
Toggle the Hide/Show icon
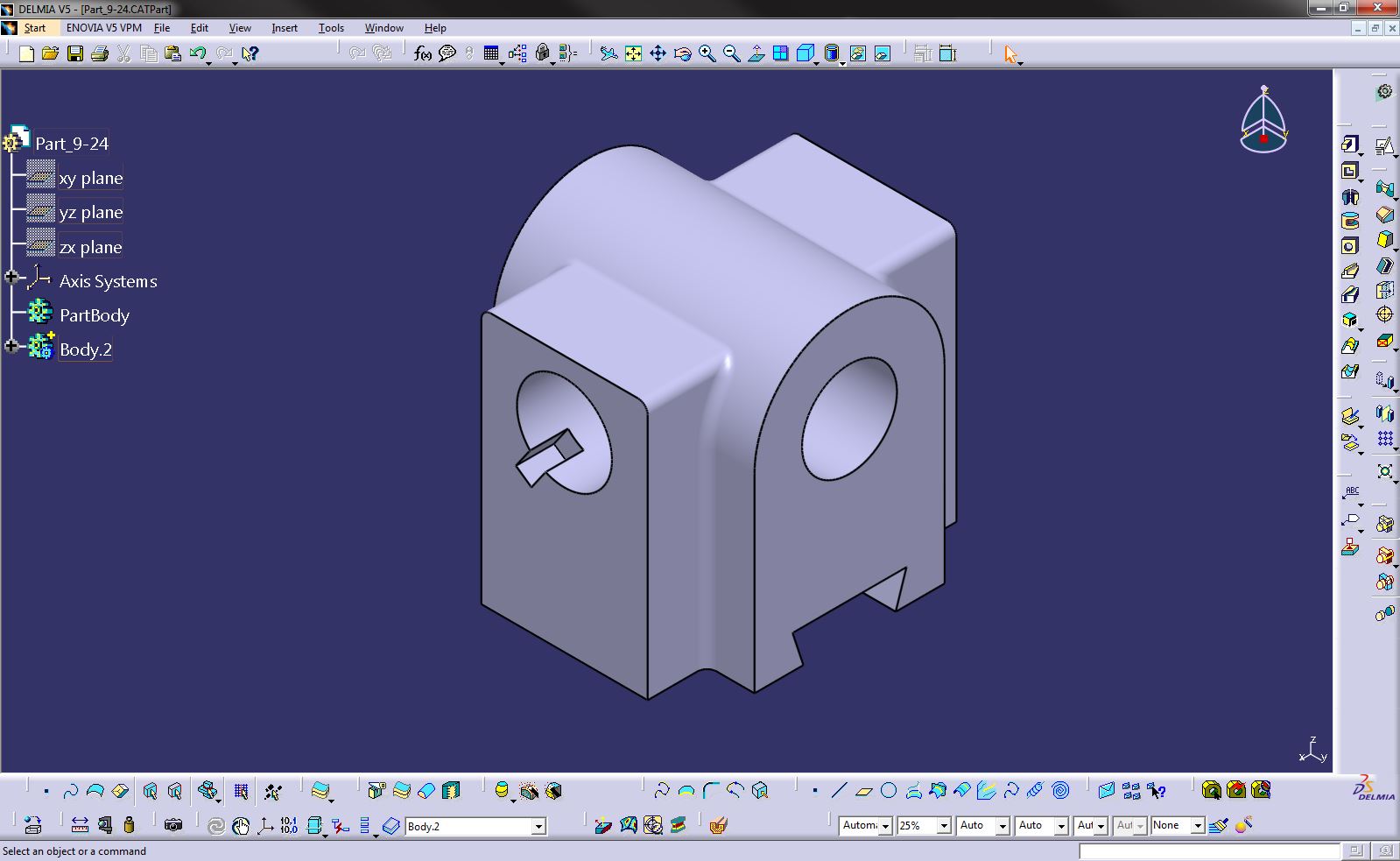(858, 54)
